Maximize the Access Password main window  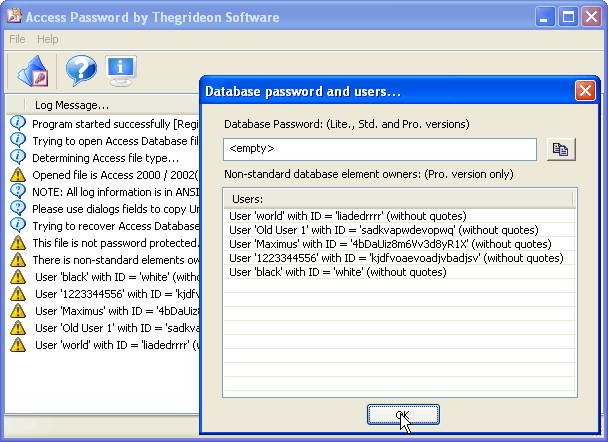(x=568, y=17)
